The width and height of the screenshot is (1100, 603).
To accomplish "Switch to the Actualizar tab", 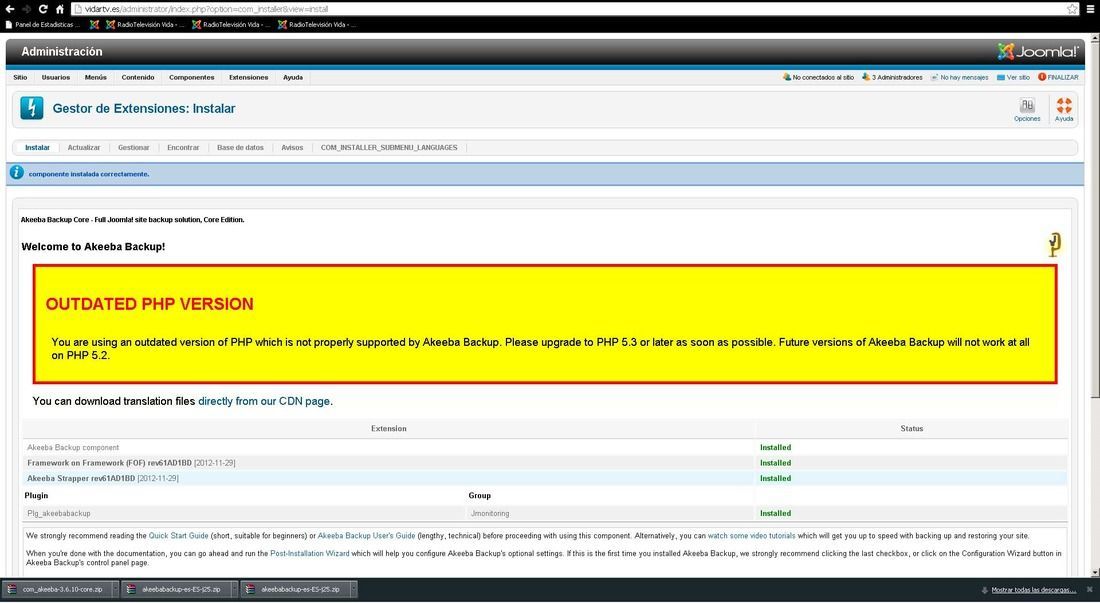I will (x=83, y=147).
